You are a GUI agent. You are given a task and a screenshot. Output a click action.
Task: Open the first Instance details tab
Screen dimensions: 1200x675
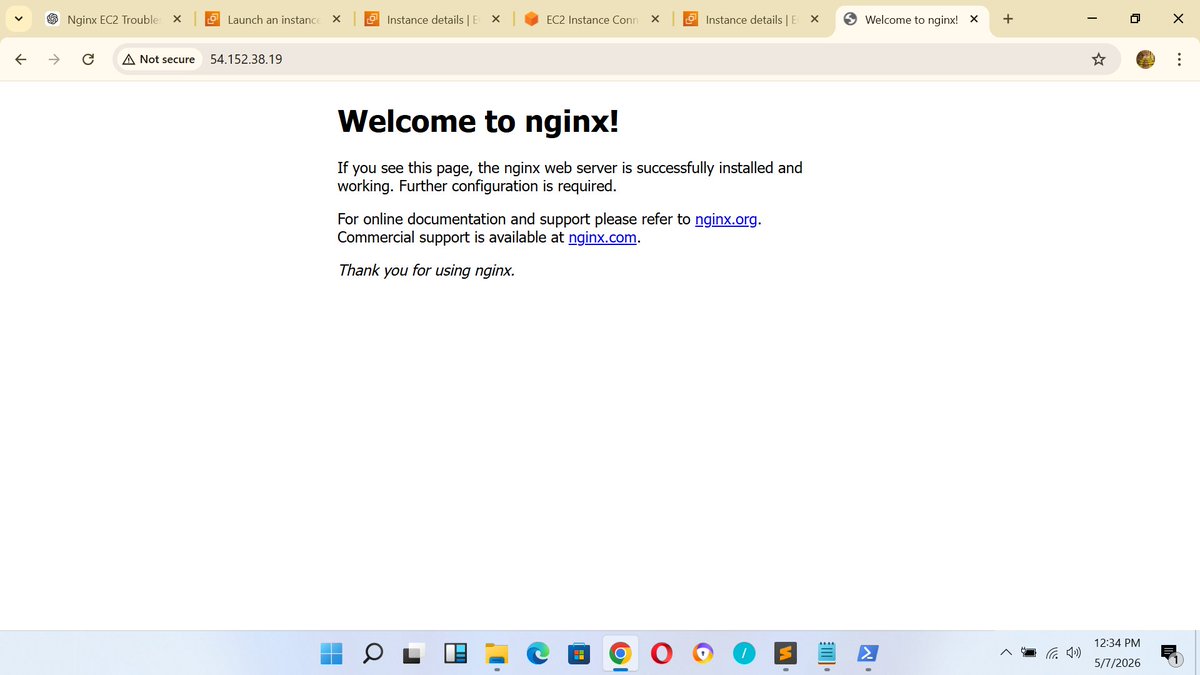pyautogui.click(x=431, y=19)
